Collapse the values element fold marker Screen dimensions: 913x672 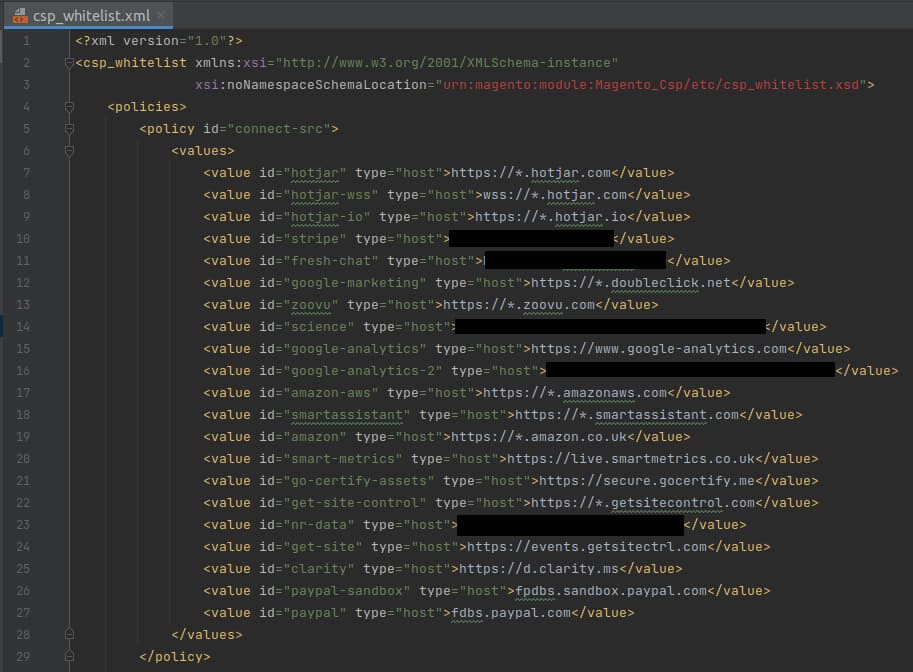coord(69,151)
